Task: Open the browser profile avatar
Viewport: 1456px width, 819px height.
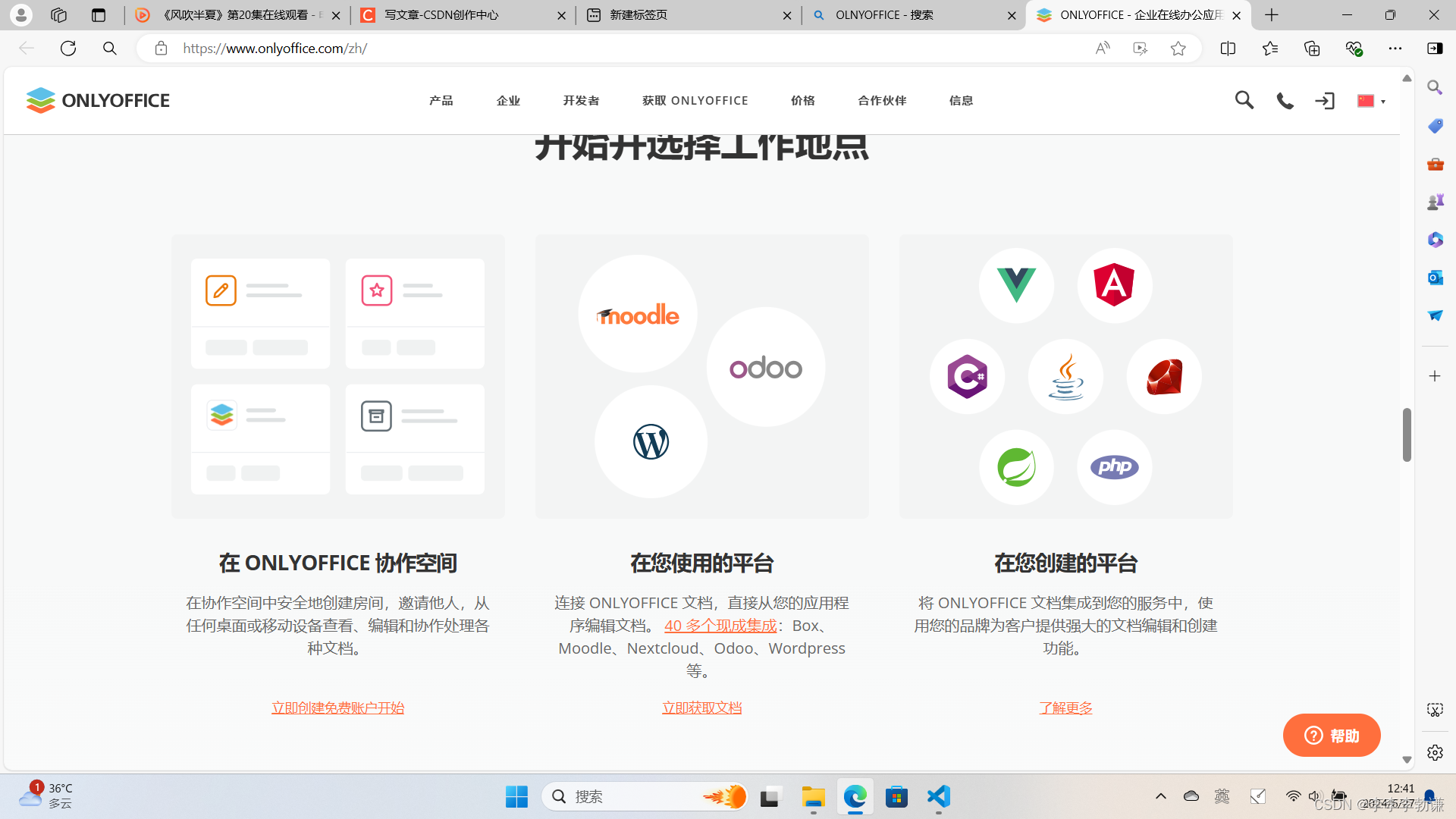Action: (21, 14)
